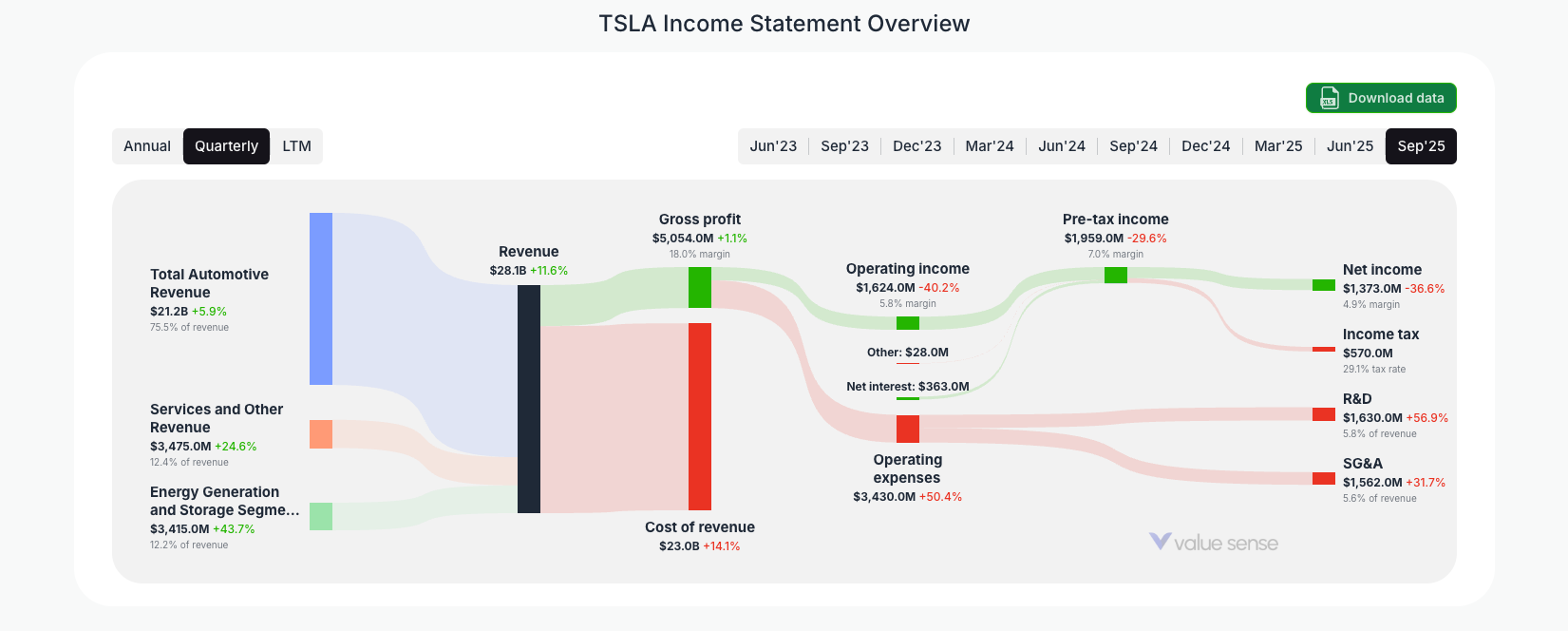
Task: Select the Dec'23 period
Action: (x=916, y=145)
